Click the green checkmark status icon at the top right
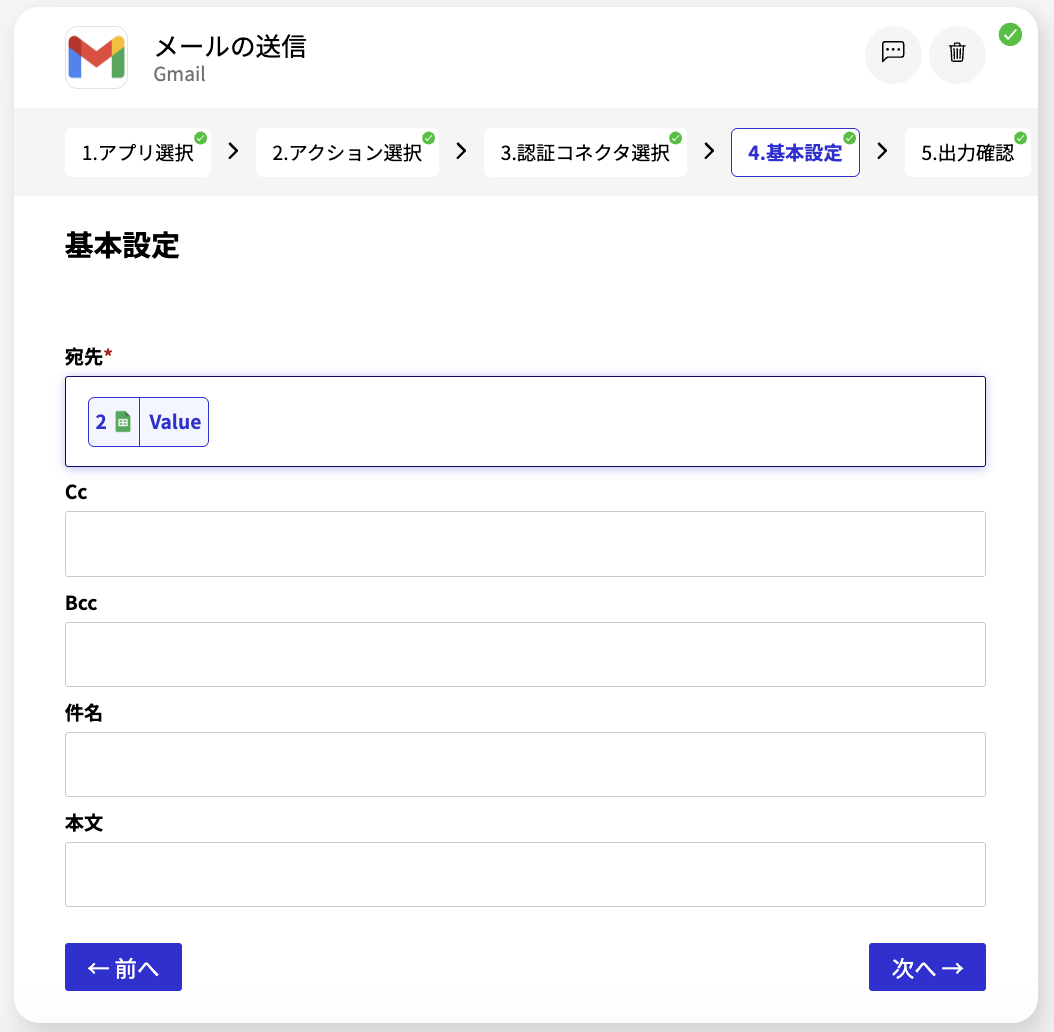Viewport: 1054px width, 1032px height. [x=1010, y=34]
